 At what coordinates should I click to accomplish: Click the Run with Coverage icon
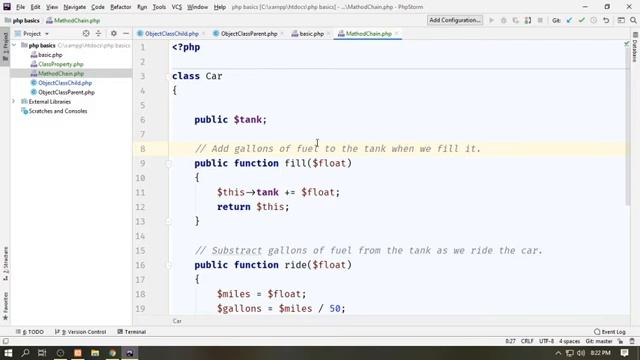[x=516, y=20]
